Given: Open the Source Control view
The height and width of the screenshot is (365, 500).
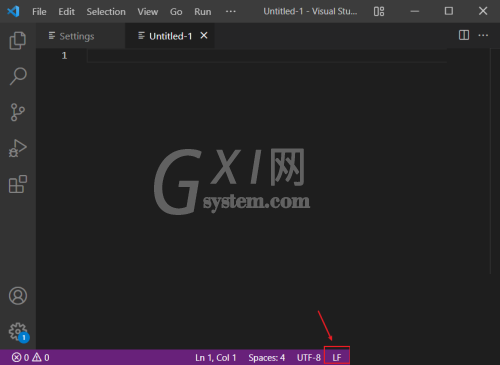Looking at the screenshot, I should point(18,112).
